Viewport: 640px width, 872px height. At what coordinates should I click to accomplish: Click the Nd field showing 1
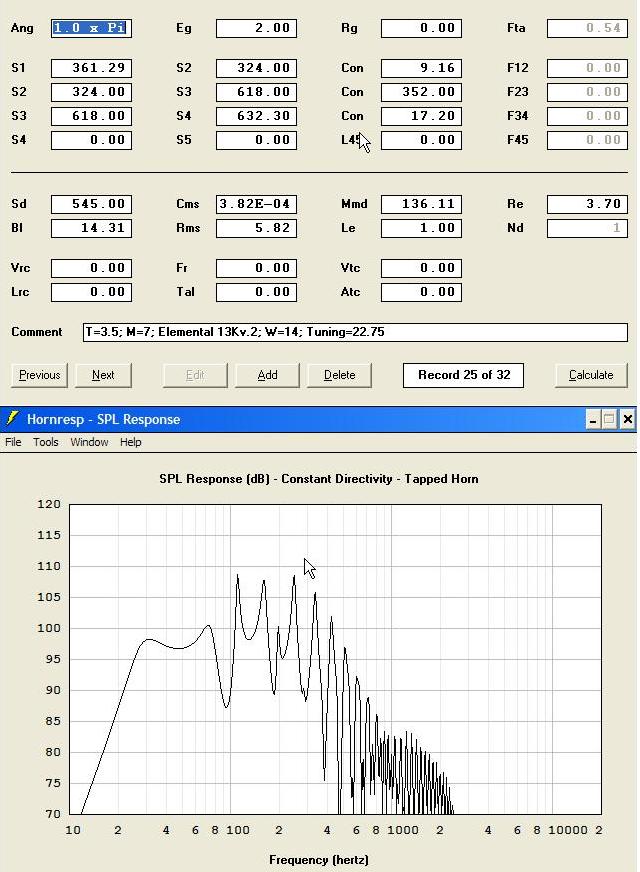click(587, 228)
